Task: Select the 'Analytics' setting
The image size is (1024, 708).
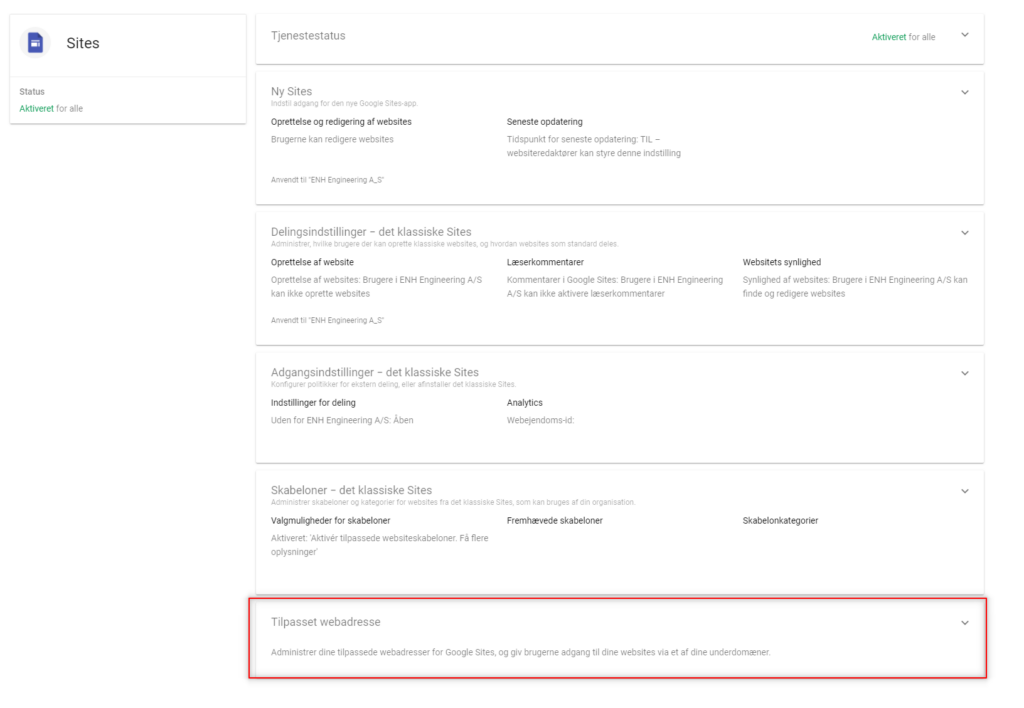Action: tap(524, 402)
